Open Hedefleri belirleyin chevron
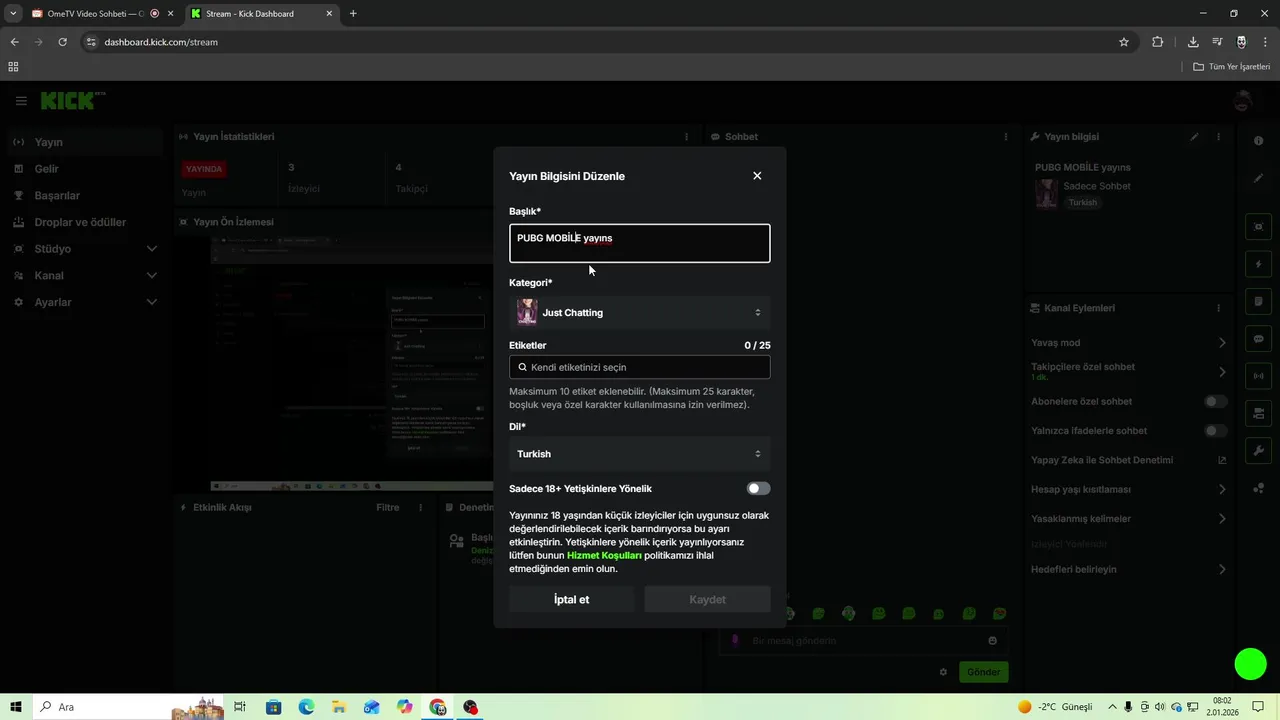The image size is (1280, 720). click(1222, 570)
